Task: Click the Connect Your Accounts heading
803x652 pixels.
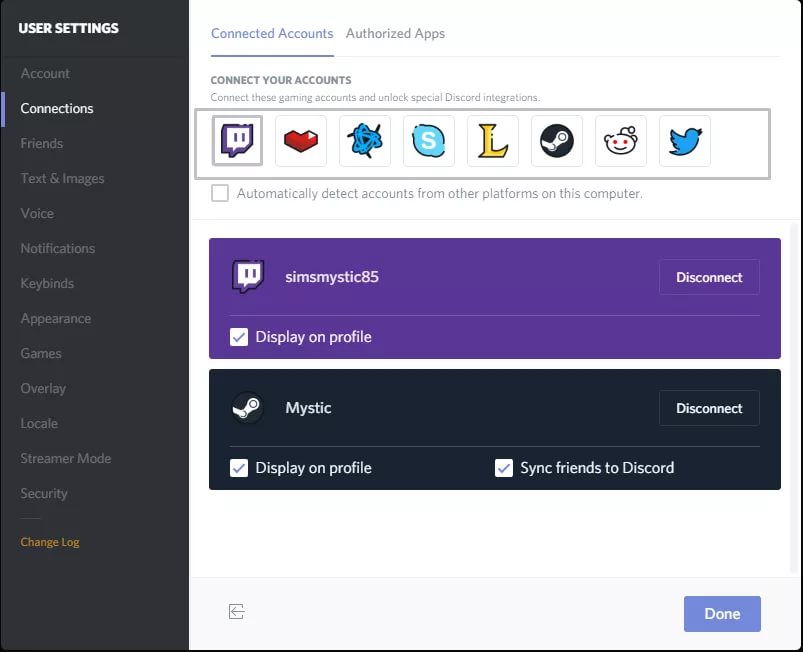Action: (281, 80)
